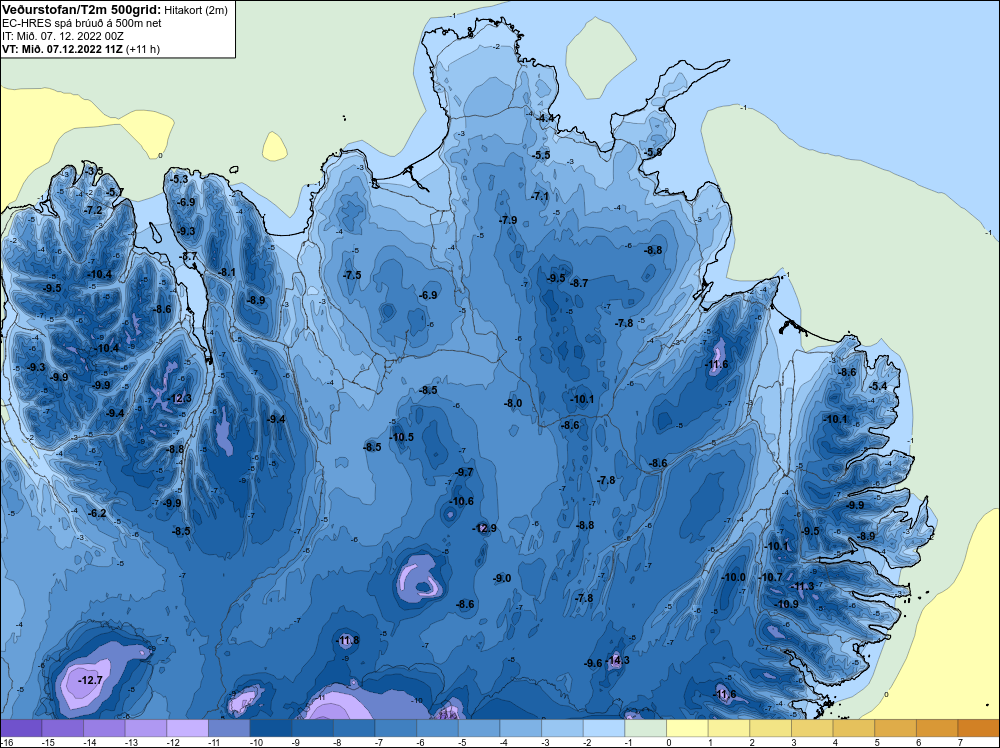1000x748 pixels.
Task: Click the -4.4 temperature value
Action: (x=545, y=119)
